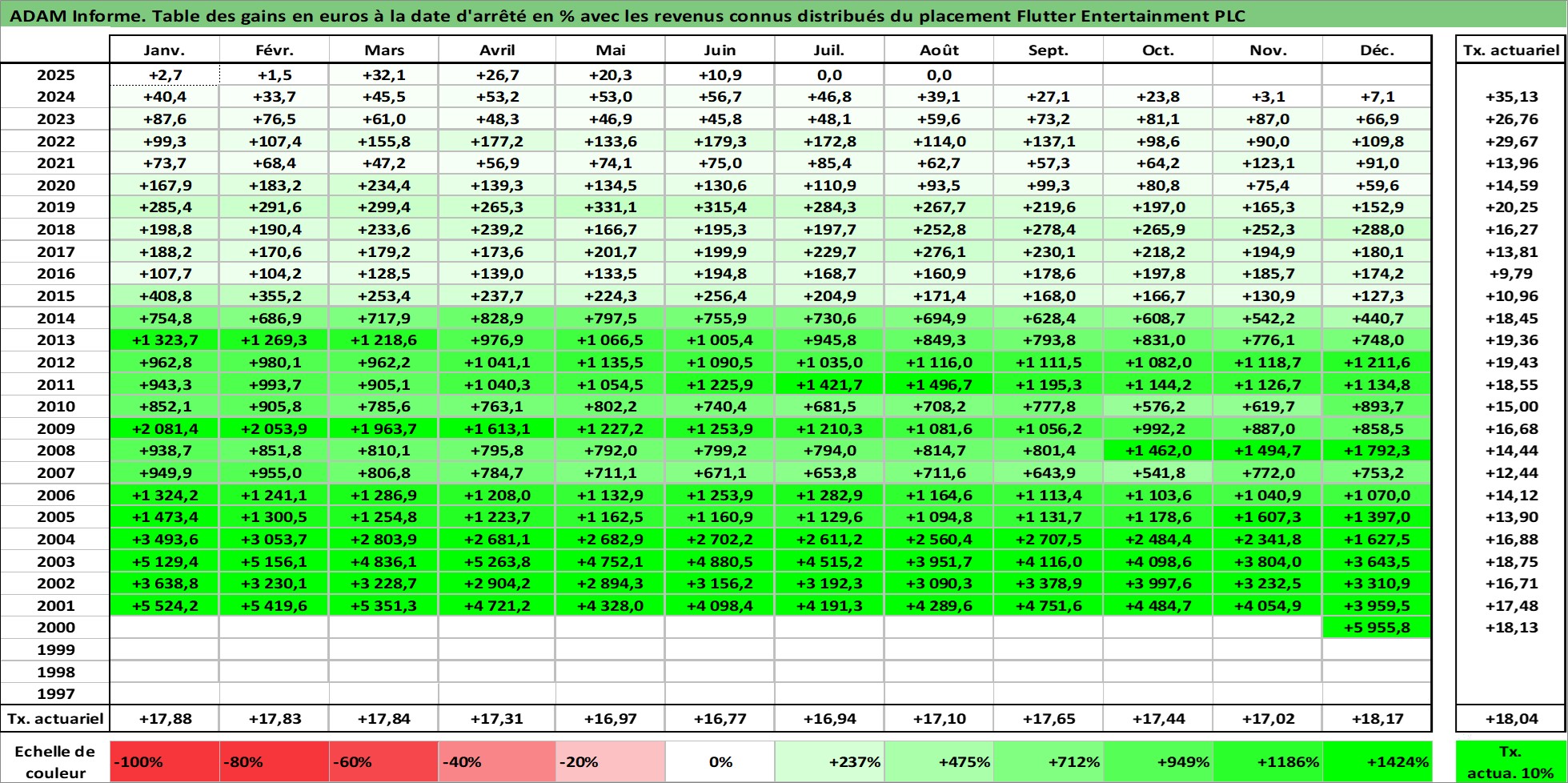Image resolution: width=1568 pixels, height=783 pixels.
Task: Click the Janv. column header
Action: click(164, 50)
